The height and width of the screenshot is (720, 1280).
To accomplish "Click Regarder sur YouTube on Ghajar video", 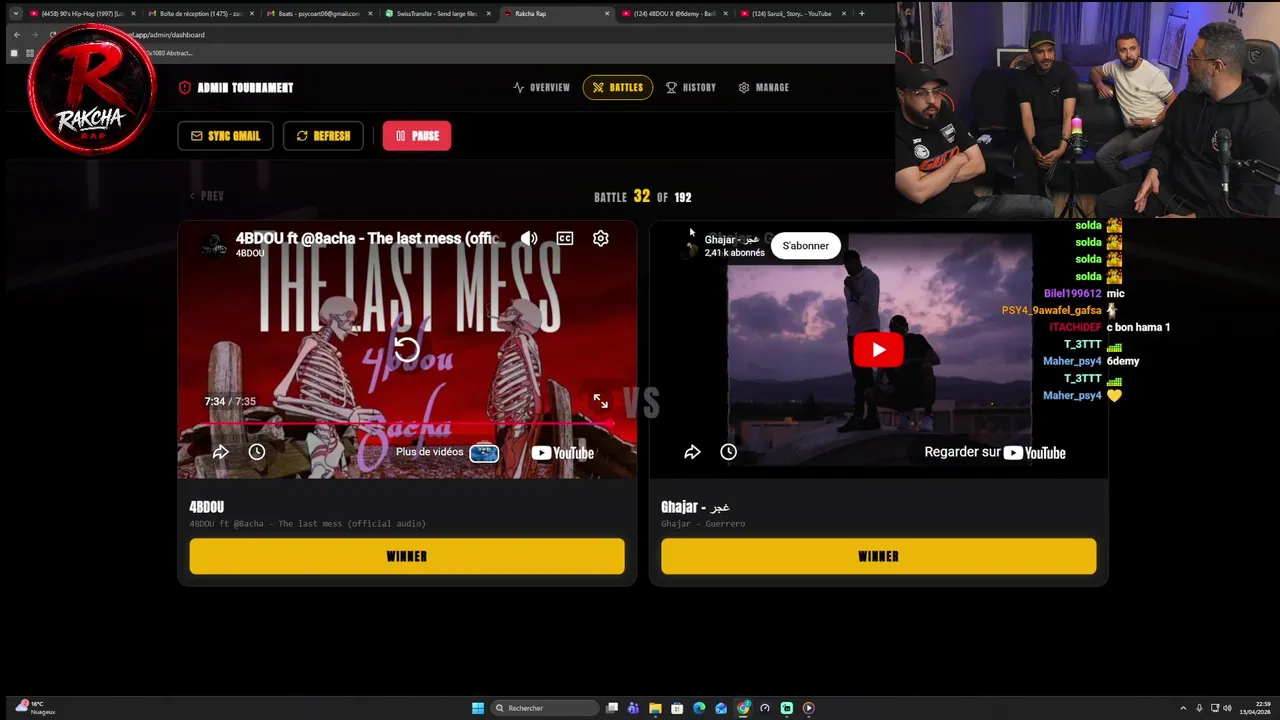I will [995, 452].
